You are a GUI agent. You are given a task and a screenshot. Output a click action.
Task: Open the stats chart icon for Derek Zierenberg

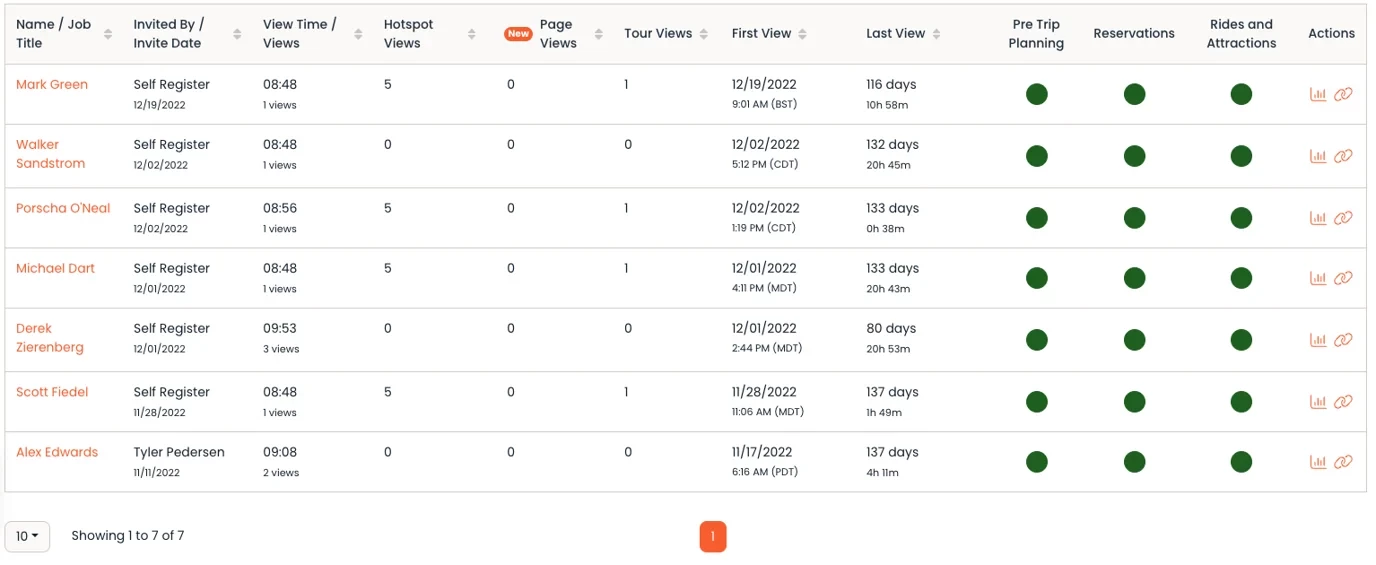(x=1318, y=340)
